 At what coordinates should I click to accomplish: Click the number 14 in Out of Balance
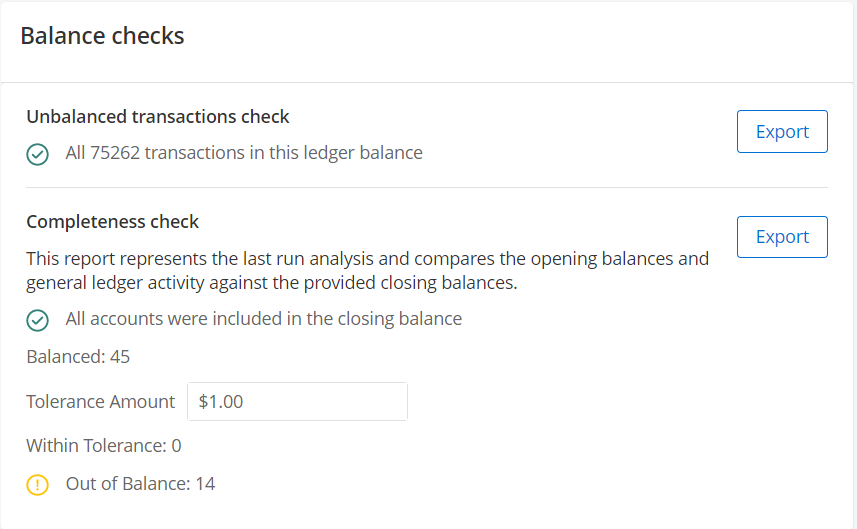click(206, 484)
